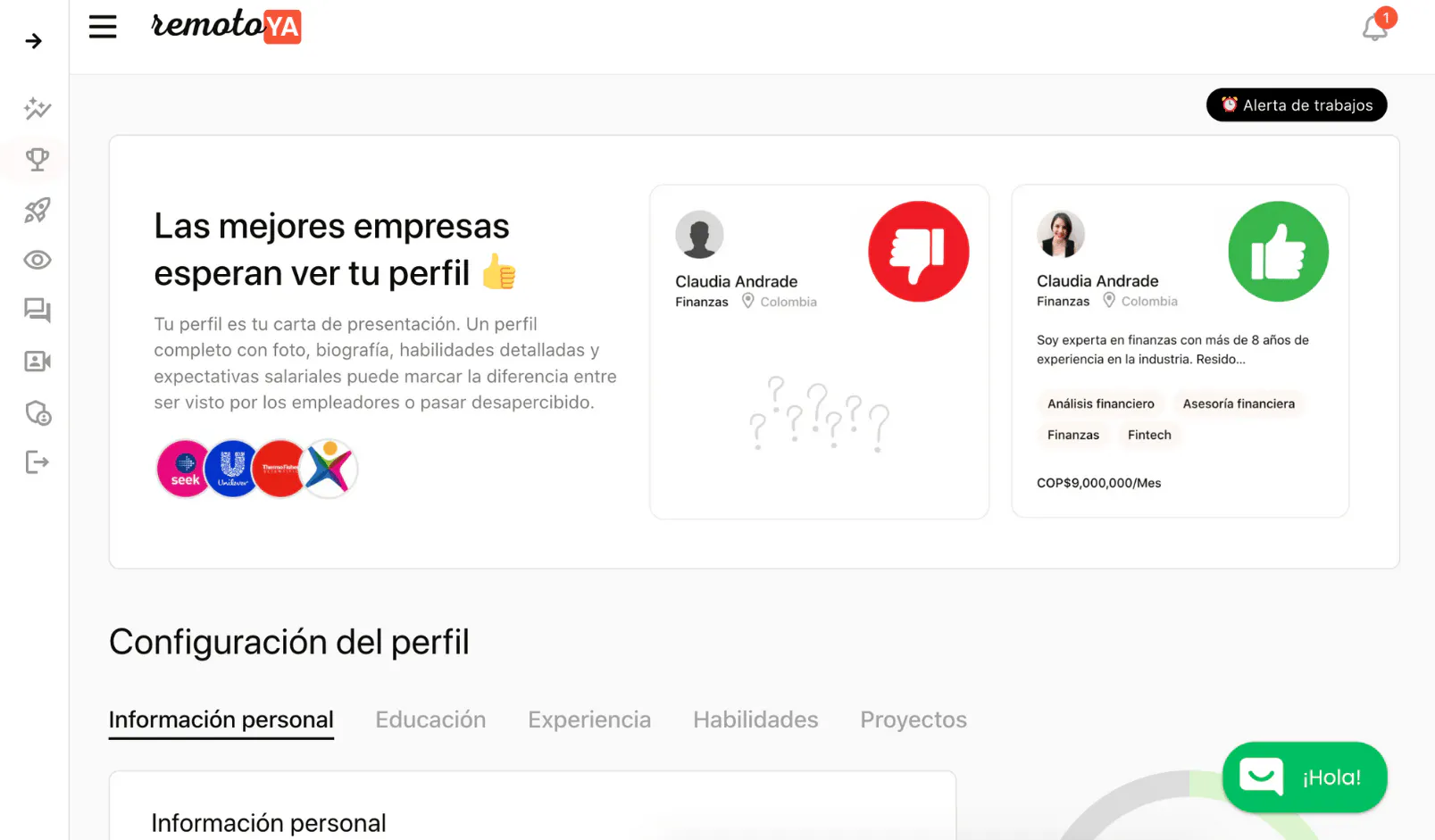This screenshot has height=840, width=1435.
Task: Click "Colombia" in the thumbs-up card
Action: tap(1149, 302)
